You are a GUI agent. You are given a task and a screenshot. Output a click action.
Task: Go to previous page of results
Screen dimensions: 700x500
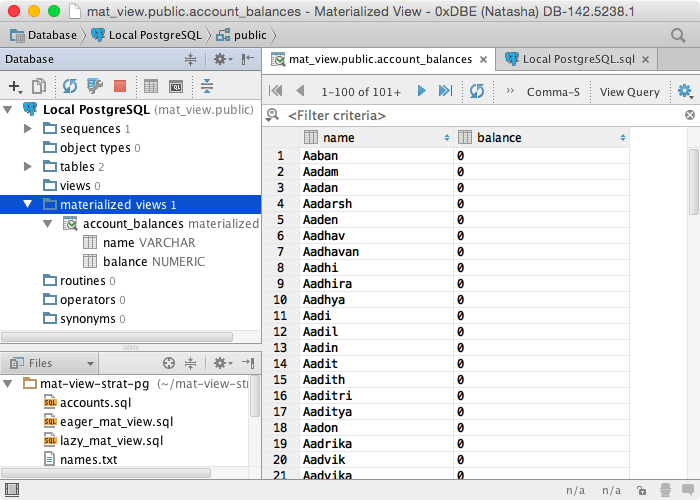click(x=300, y=91)
